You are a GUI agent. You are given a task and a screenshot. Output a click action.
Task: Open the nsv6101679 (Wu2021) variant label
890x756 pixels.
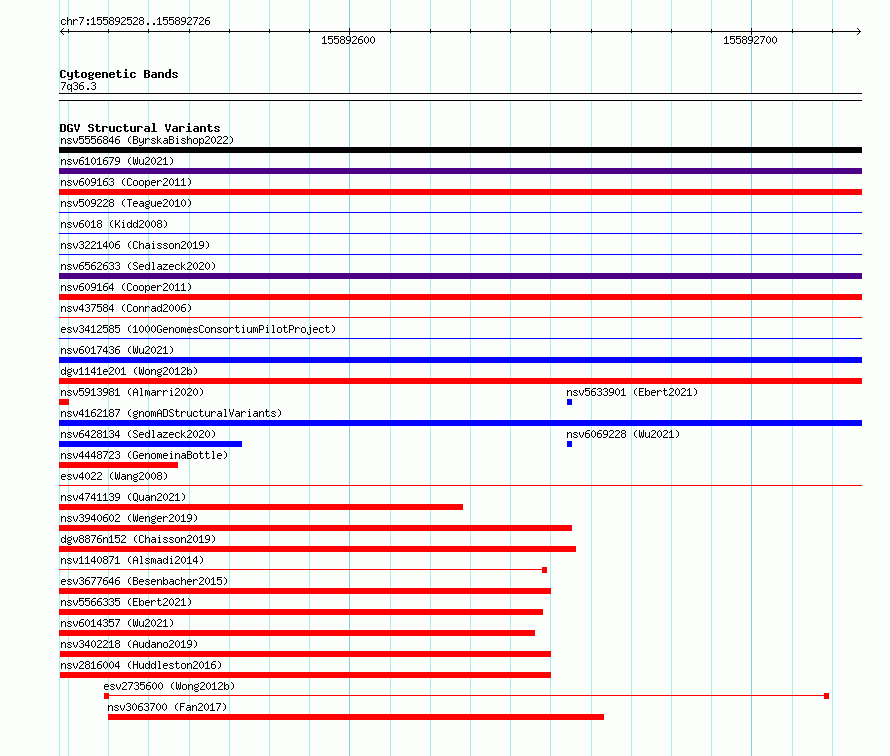[x=117, y=161]
